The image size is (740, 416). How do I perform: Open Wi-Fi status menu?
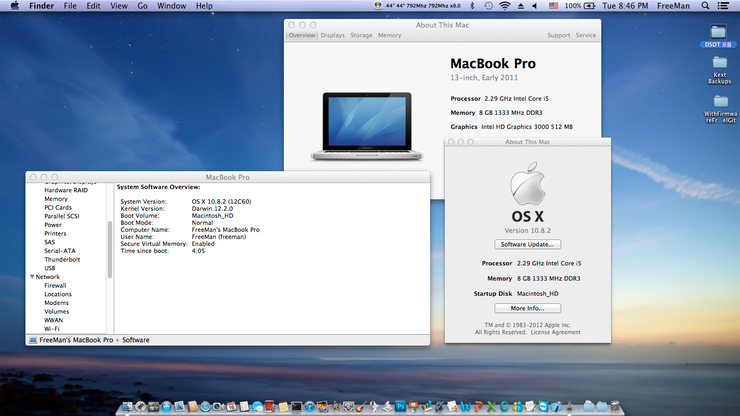pos(505,6)
